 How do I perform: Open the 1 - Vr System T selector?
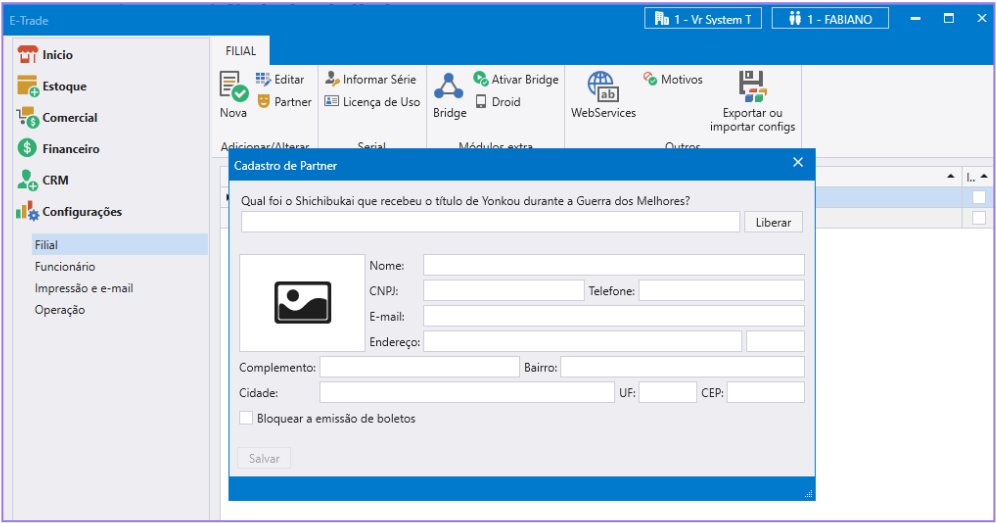[x=703, y=19]
